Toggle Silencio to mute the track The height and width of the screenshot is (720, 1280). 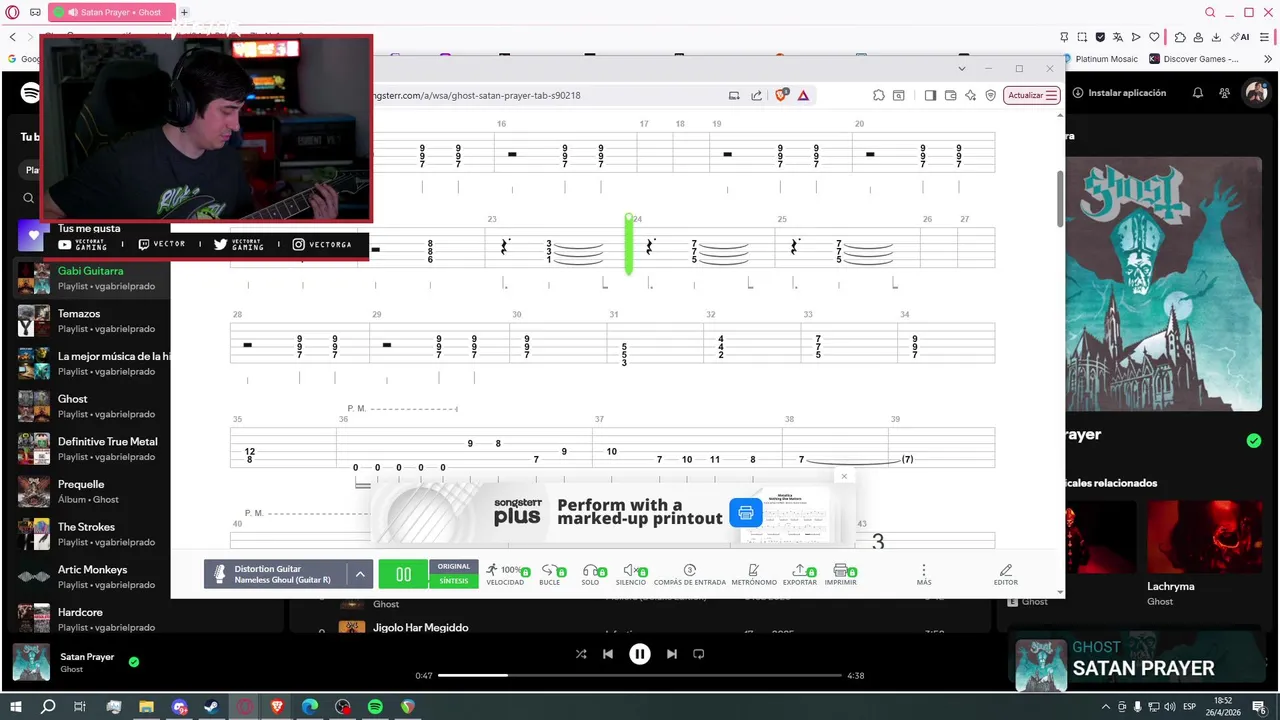(631, 574)
